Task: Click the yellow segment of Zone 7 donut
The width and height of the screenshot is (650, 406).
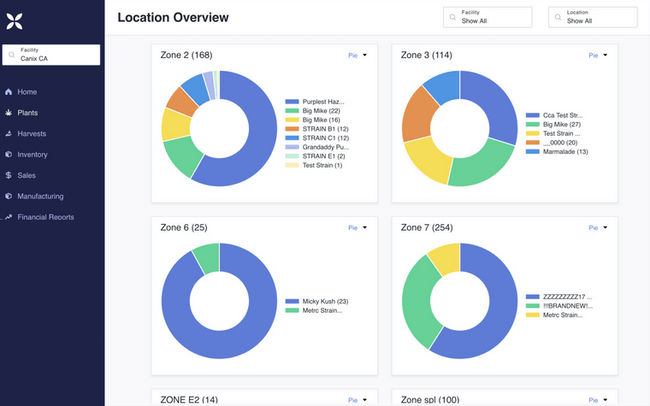Action: pos(446,258)
